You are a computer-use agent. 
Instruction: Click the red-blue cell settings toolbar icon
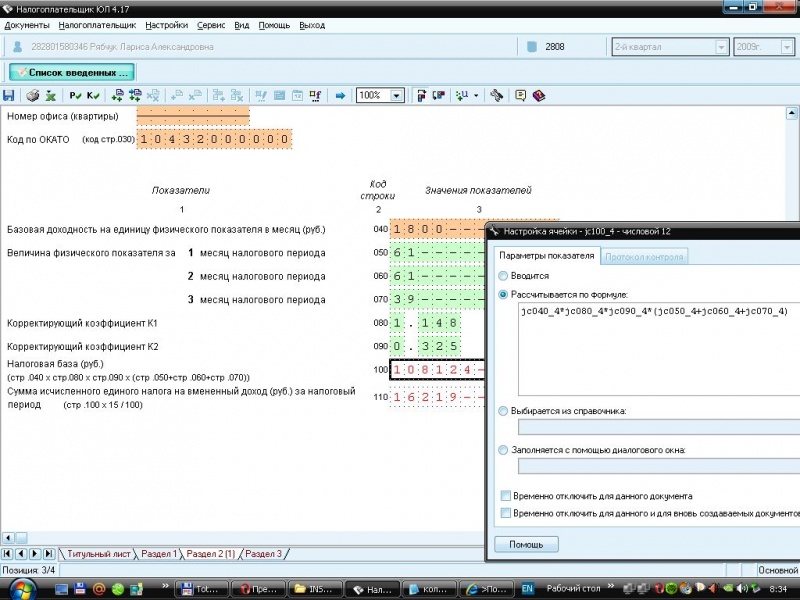coord(421,95)
